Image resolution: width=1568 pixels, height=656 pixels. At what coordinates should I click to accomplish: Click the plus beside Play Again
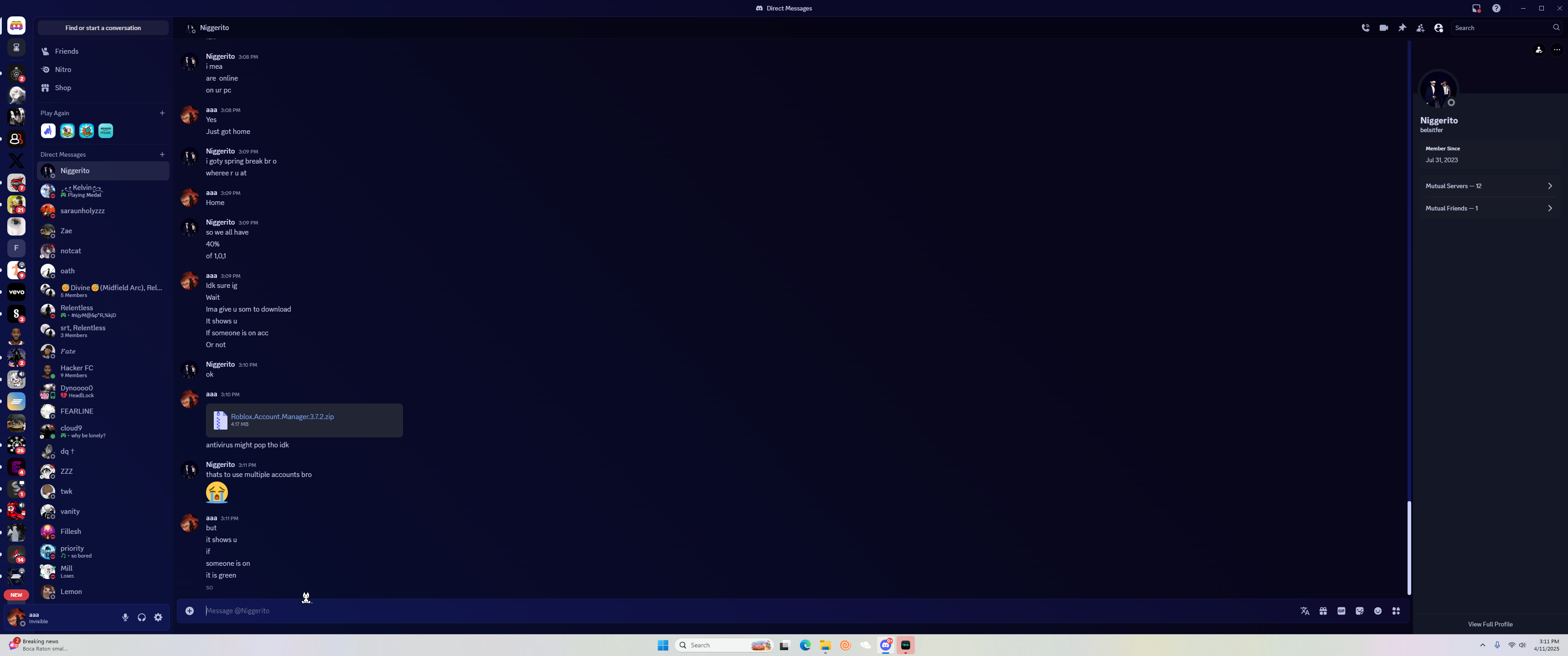[162, 113]
